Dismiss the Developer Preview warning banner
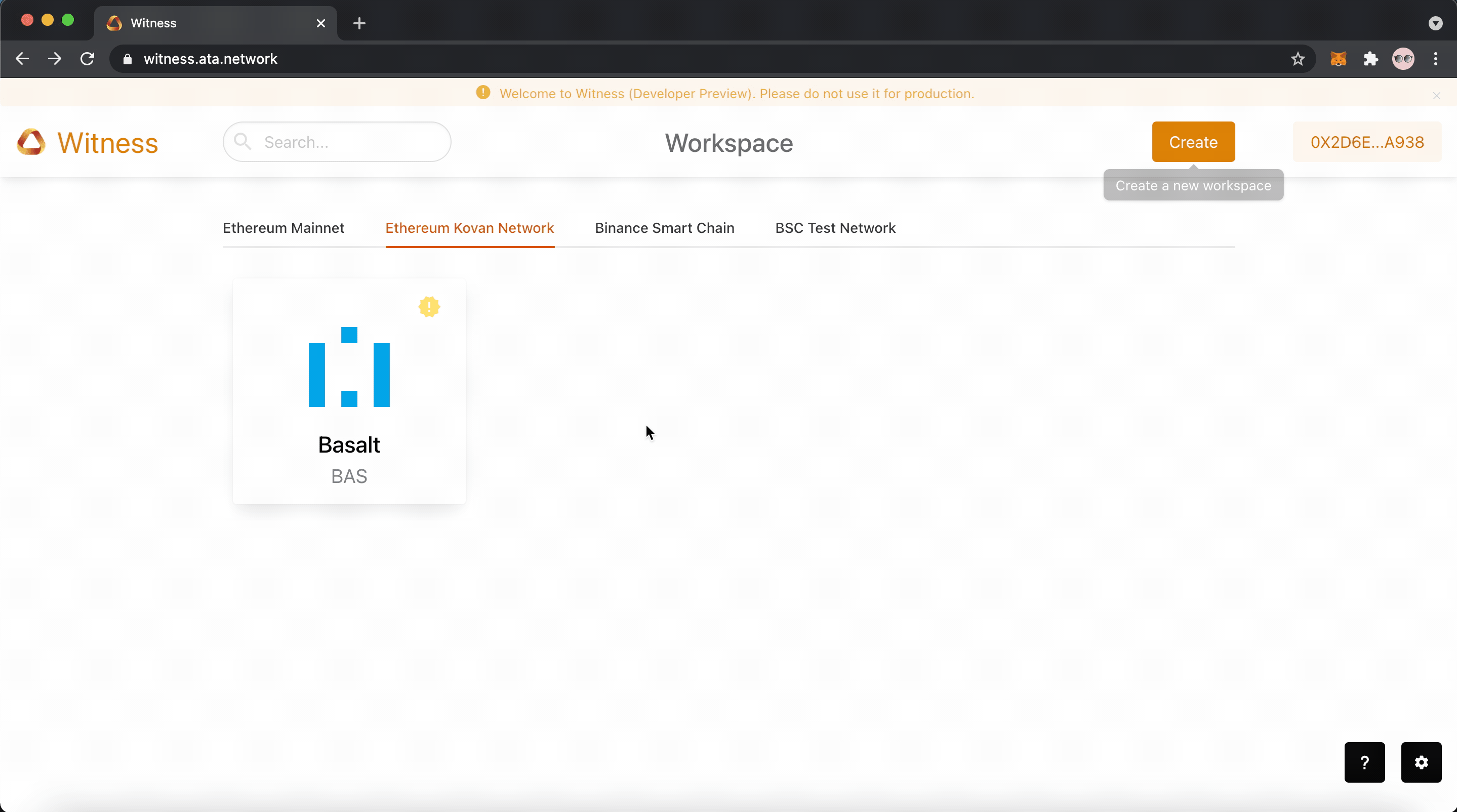Image resolution: width=1457 pixels, height=812 pixels. pyautogui.click(x=1437, y=96)
